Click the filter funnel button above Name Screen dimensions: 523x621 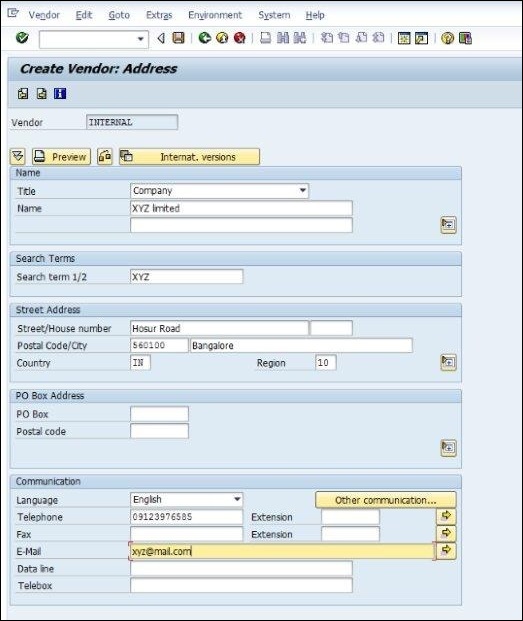tap(18, 156)
